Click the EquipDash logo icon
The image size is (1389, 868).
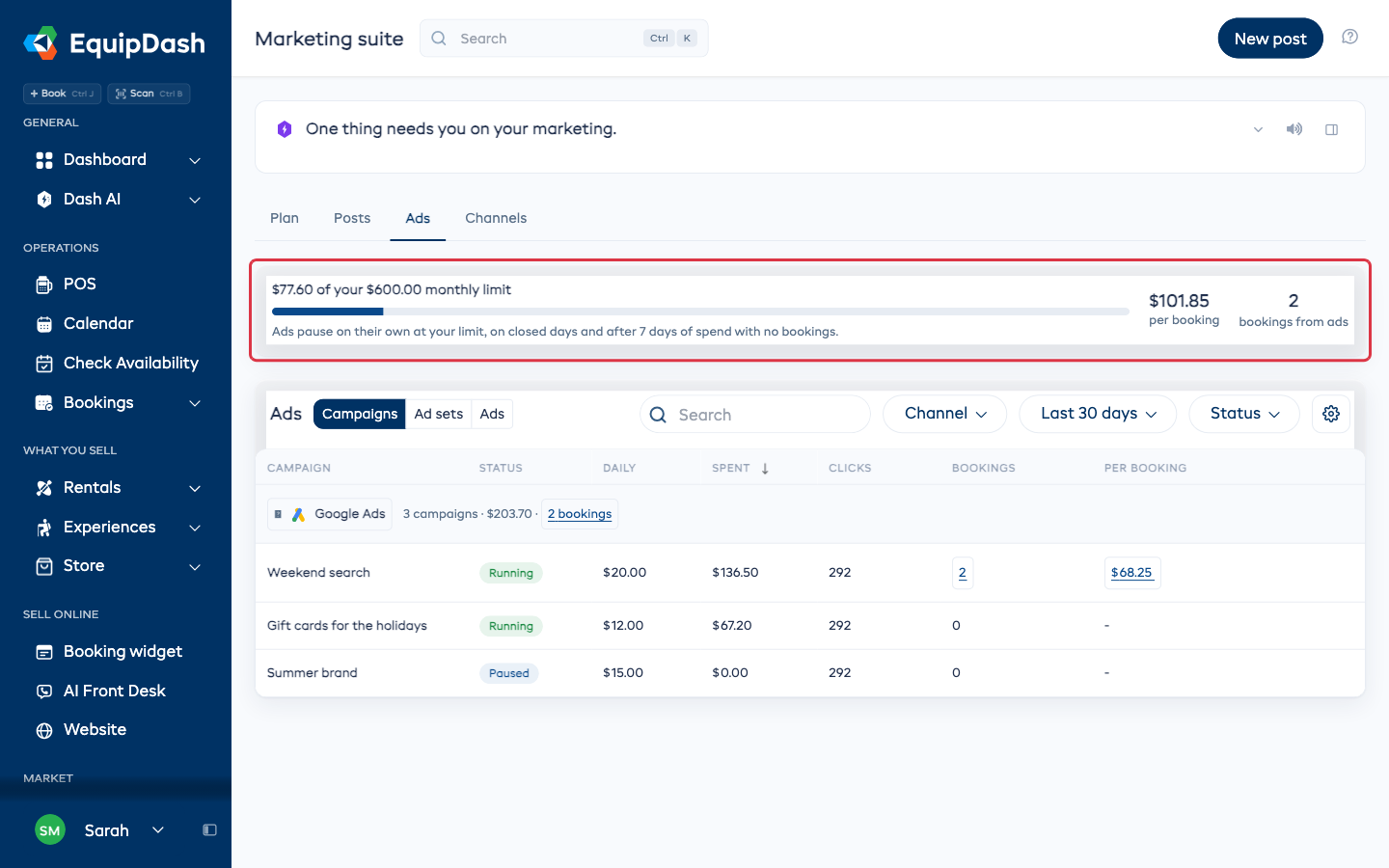[x=41, y=43]
